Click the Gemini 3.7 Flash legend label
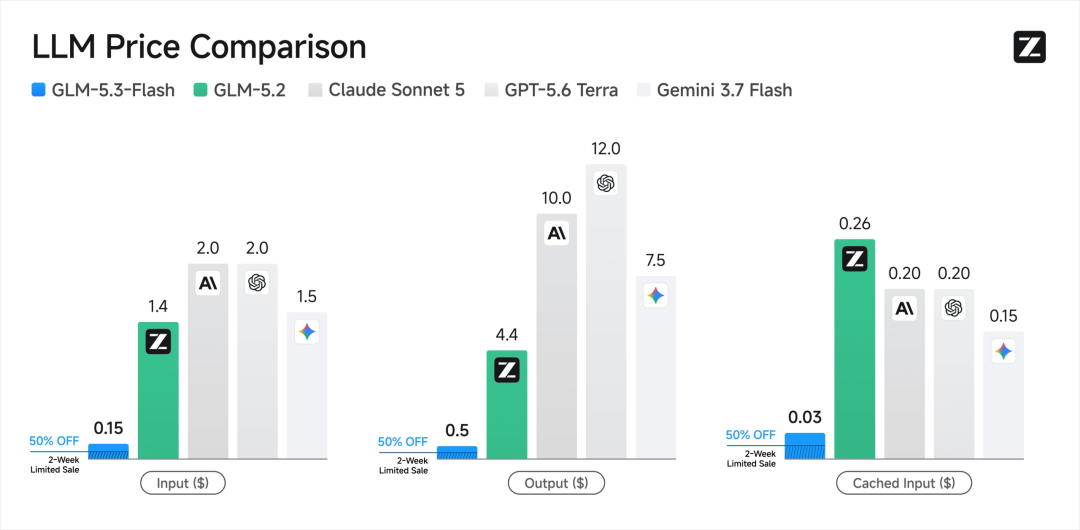Image resolution: width=1080 pixels, height=530 pixels. [x=725, y=90]
